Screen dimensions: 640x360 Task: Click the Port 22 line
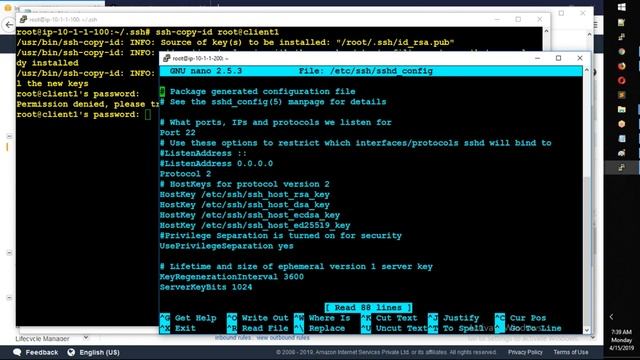tap(178, 133)
